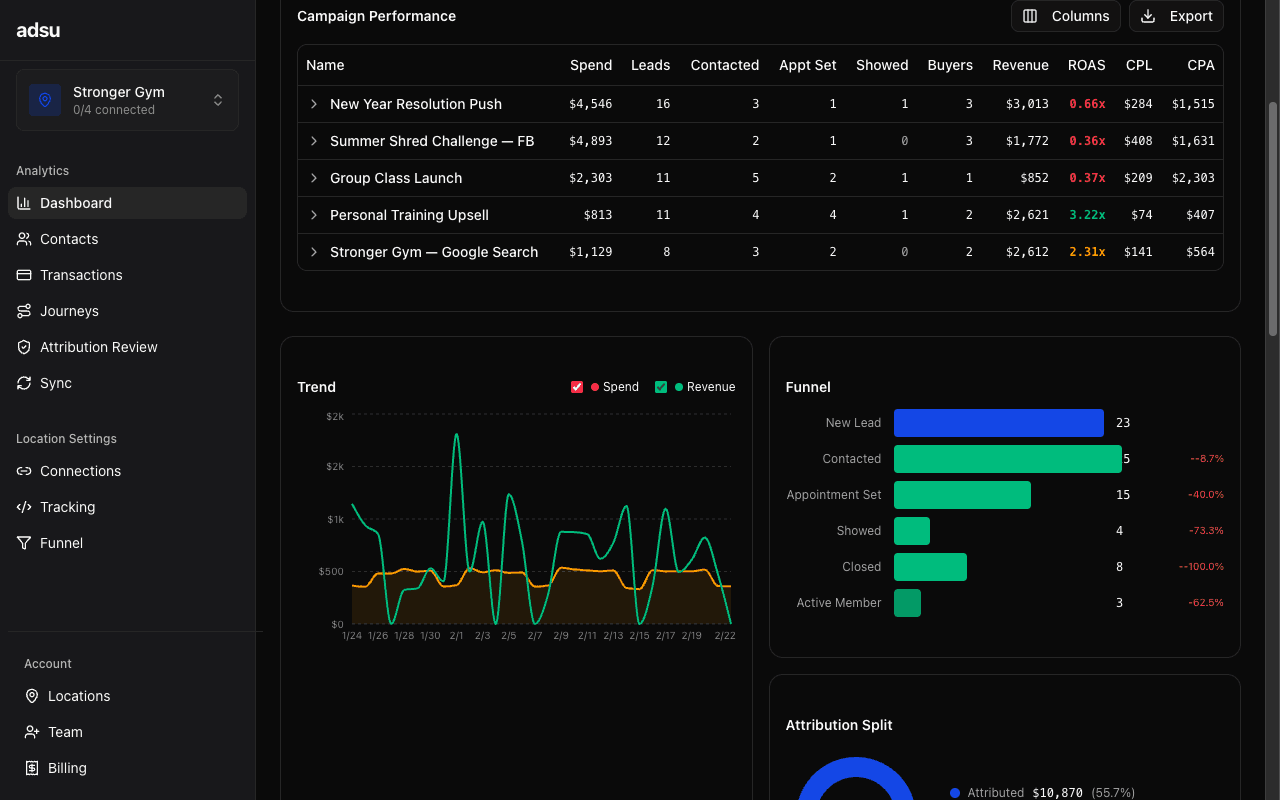The height and width of the screenshot is (800, 1280).
Task: Expand the New Year Resolution Push row
Action: 313,104
